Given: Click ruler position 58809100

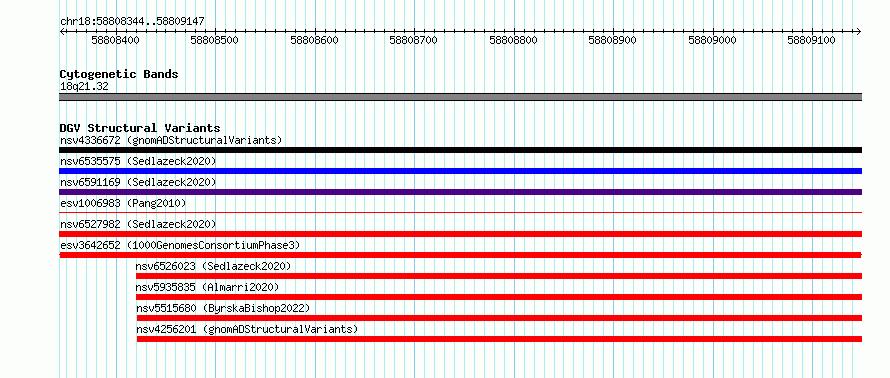Looking at the screenshot, I should [x=812, y=40].
